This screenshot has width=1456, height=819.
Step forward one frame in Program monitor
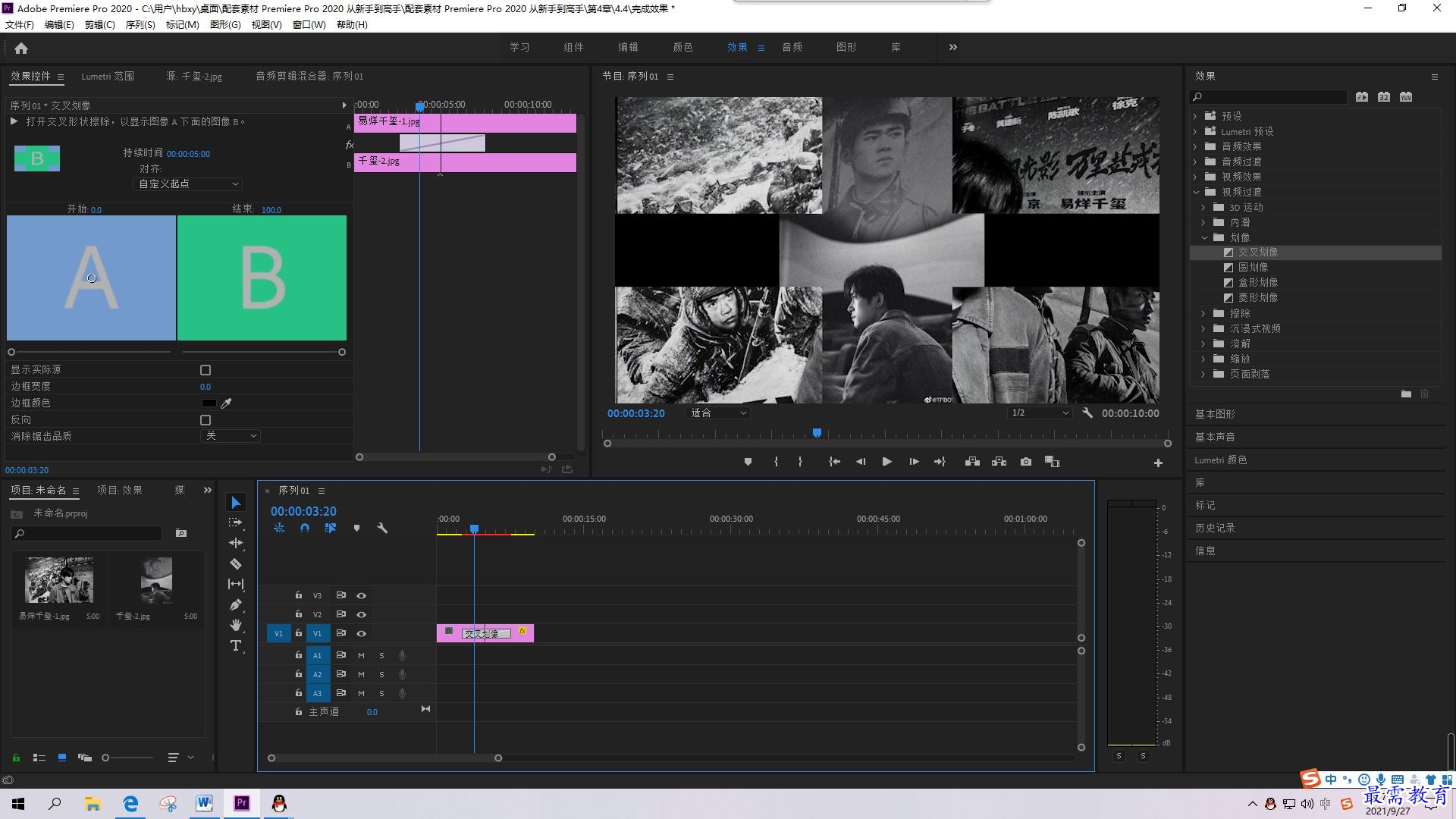(914, 462)
